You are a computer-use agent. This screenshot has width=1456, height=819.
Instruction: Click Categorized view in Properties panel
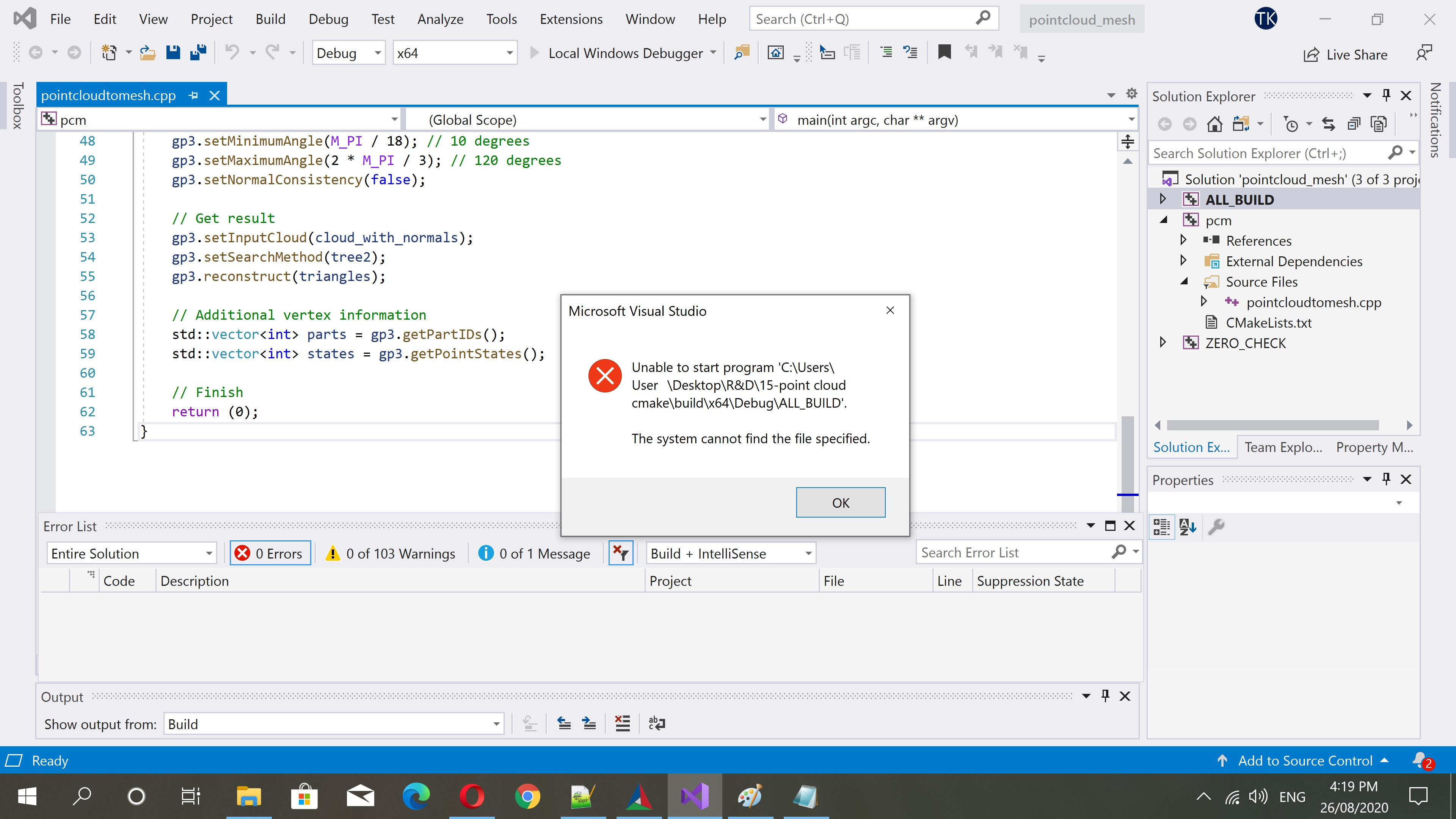point(1161,527)
